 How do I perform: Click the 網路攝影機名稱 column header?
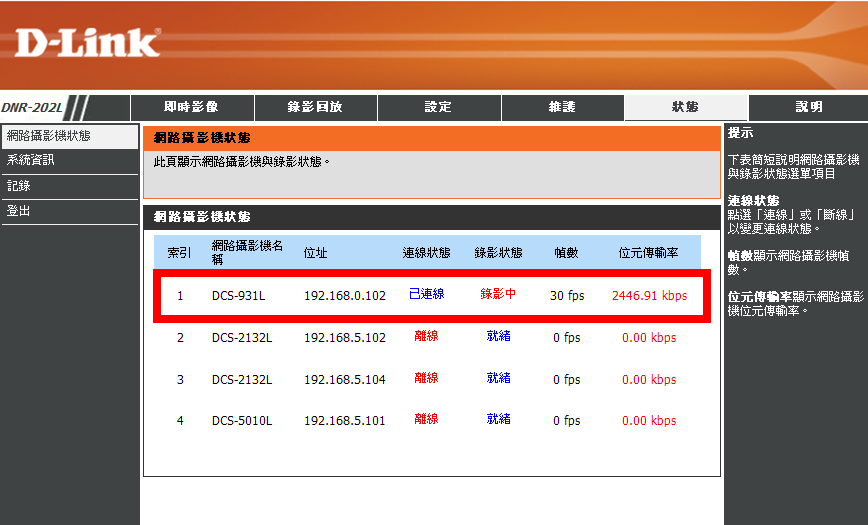pyautogui.click(x=247, y=253)
